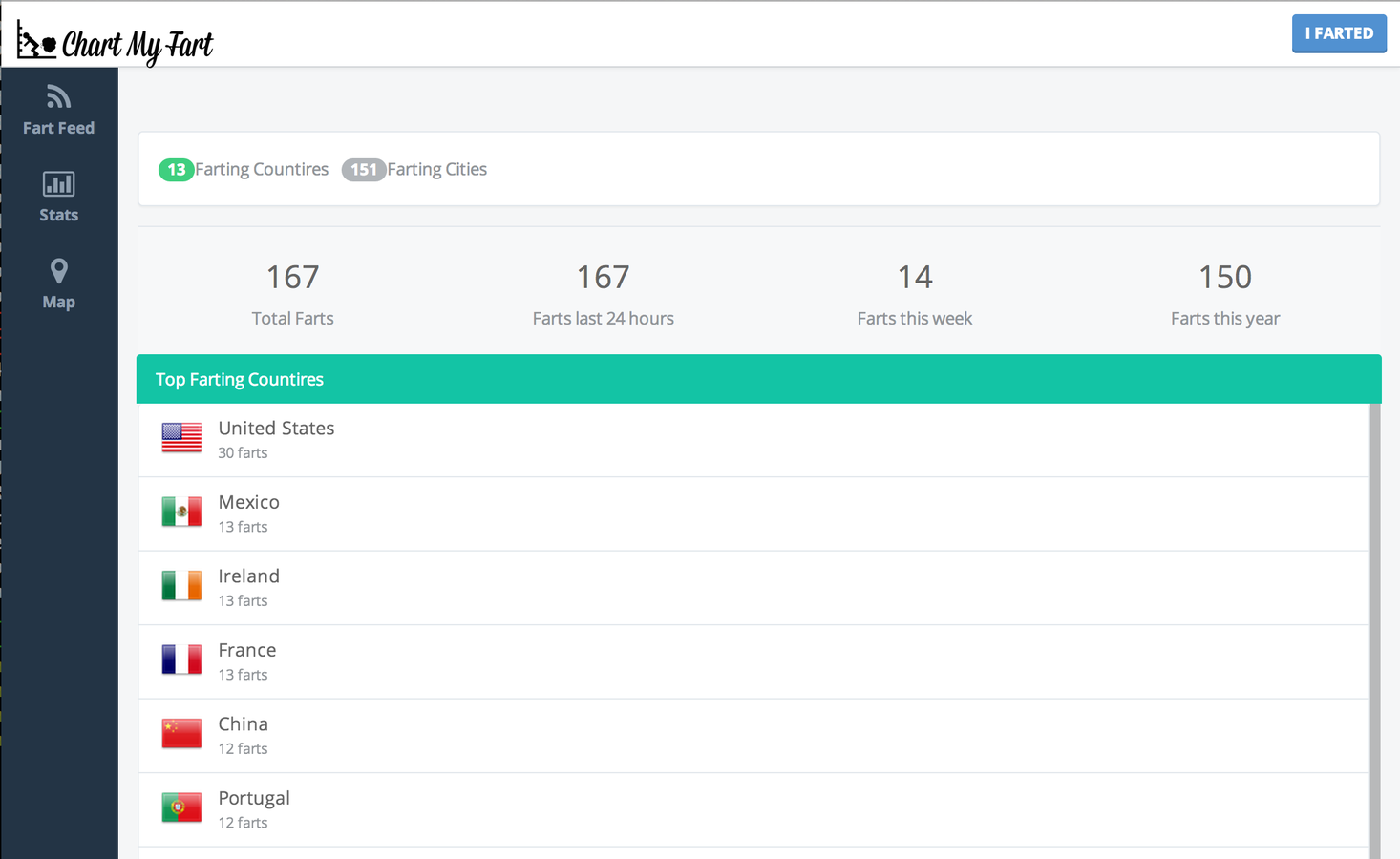Screen dimensions: 1400x859
Task: Click the Farts last 24 hours label
Action: (604, 318)
